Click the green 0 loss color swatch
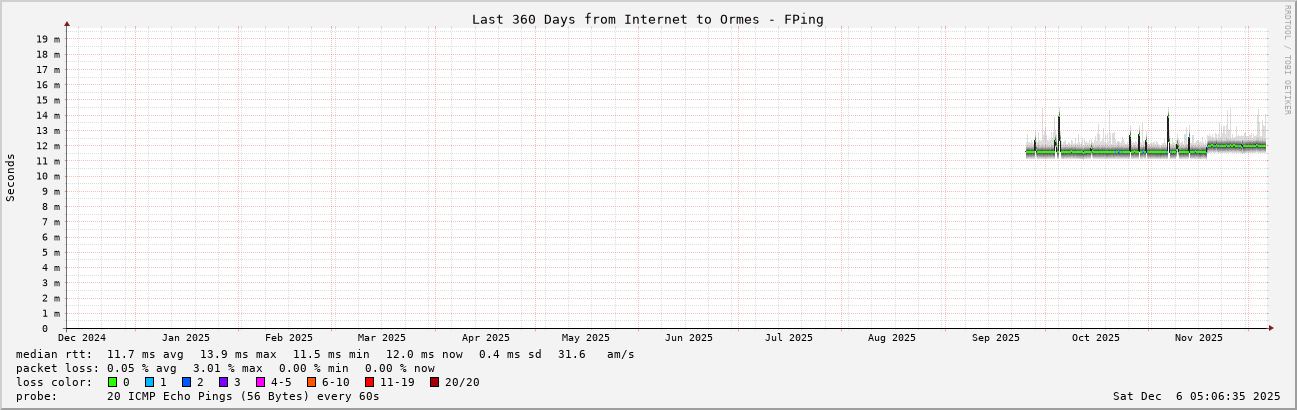This screenshot has width=1297, height=410. pos(112,382)
